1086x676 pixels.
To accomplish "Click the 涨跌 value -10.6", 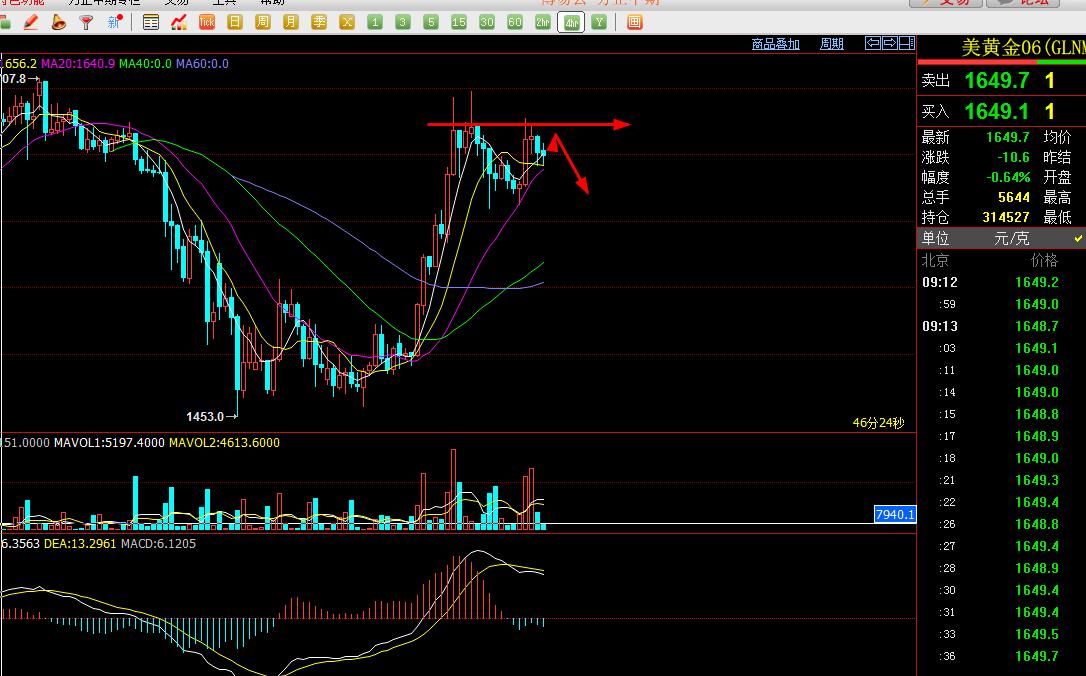I will point(1014,157).
